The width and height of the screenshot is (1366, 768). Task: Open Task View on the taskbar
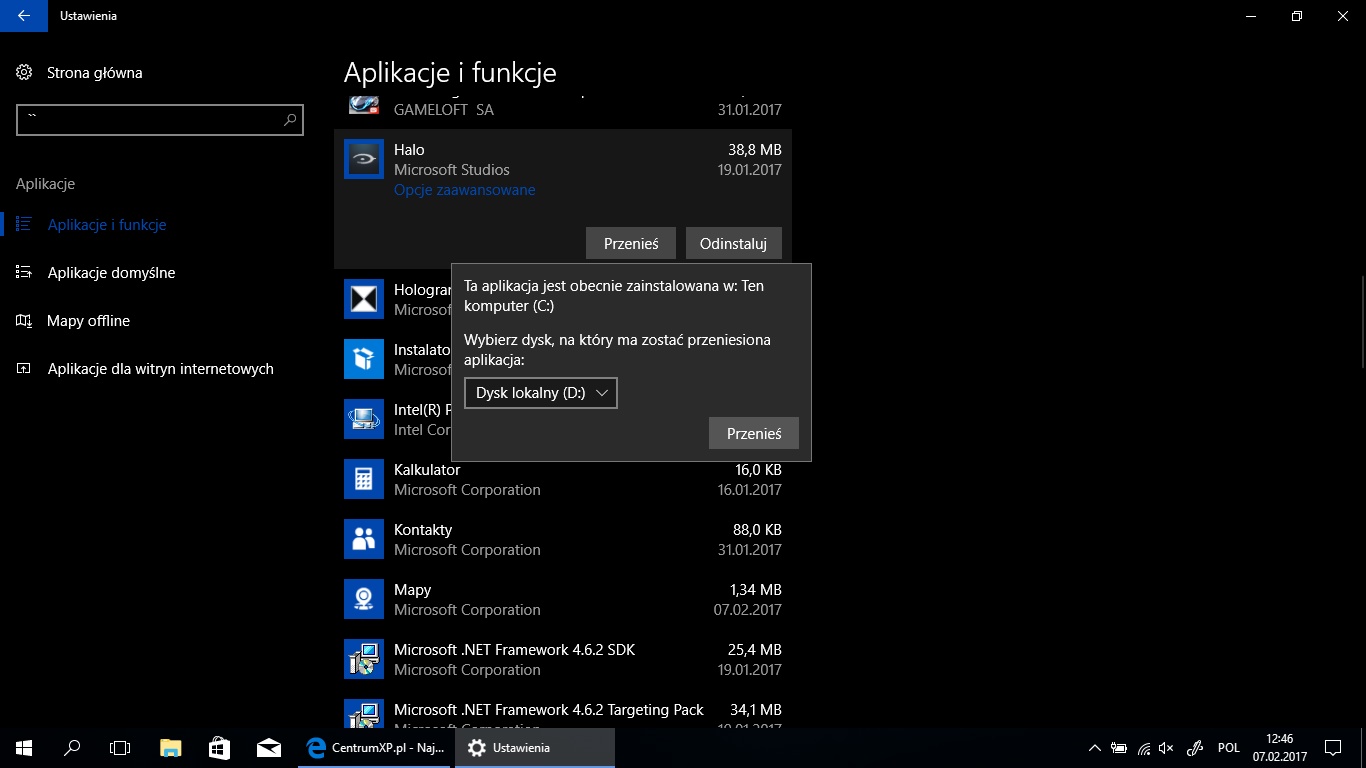click(x=120, y=748)
